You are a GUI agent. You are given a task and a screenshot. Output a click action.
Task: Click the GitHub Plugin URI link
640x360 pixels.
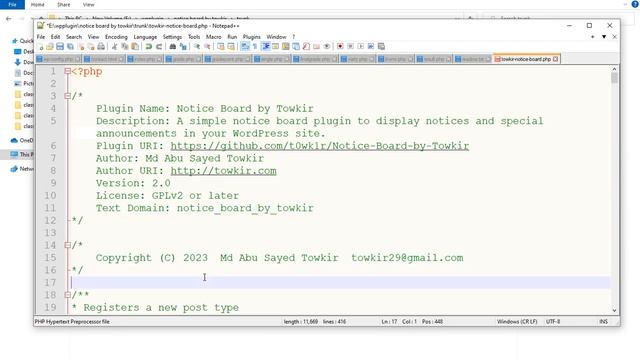coord(320,146)
